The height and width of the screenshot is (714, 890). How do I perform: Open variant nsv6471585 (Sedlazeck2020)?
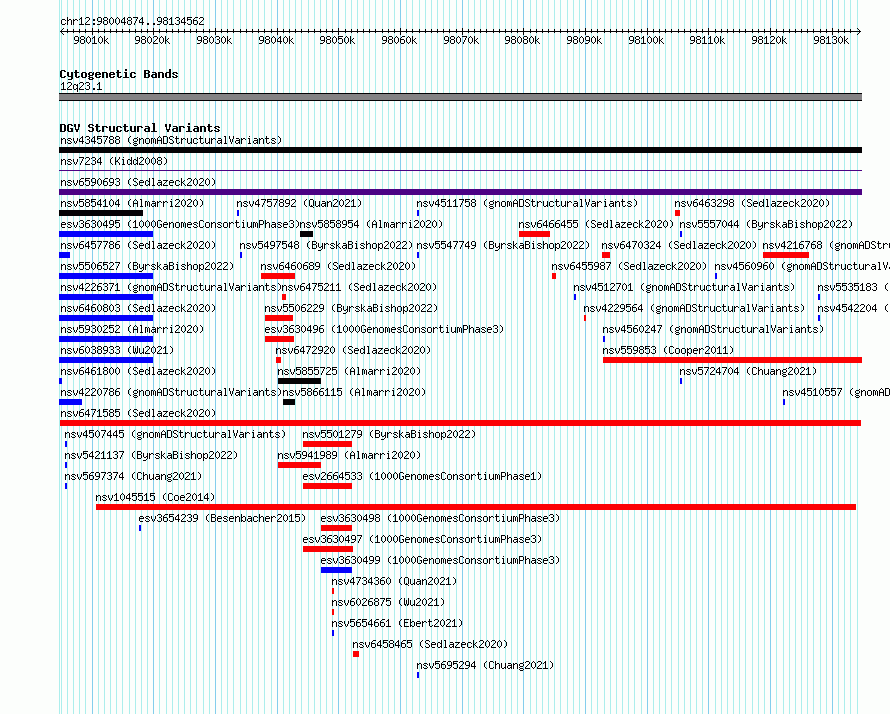[138, 413]
